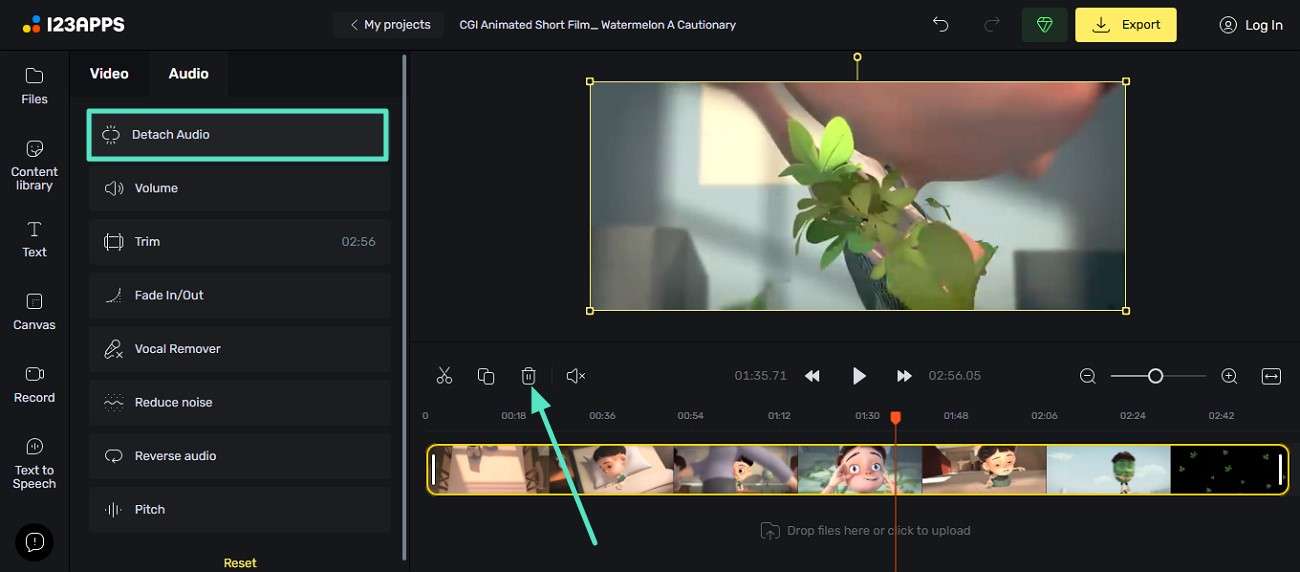
Task: Fast forward the video playback
Action: [904, 376]
